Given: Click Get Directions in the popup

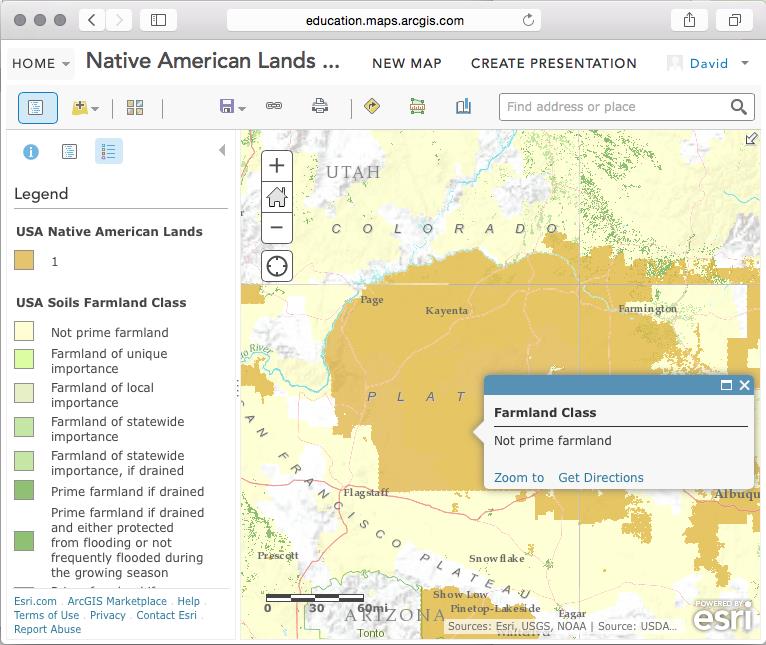Looking at the screenshot, I should [x=601, y=477].
